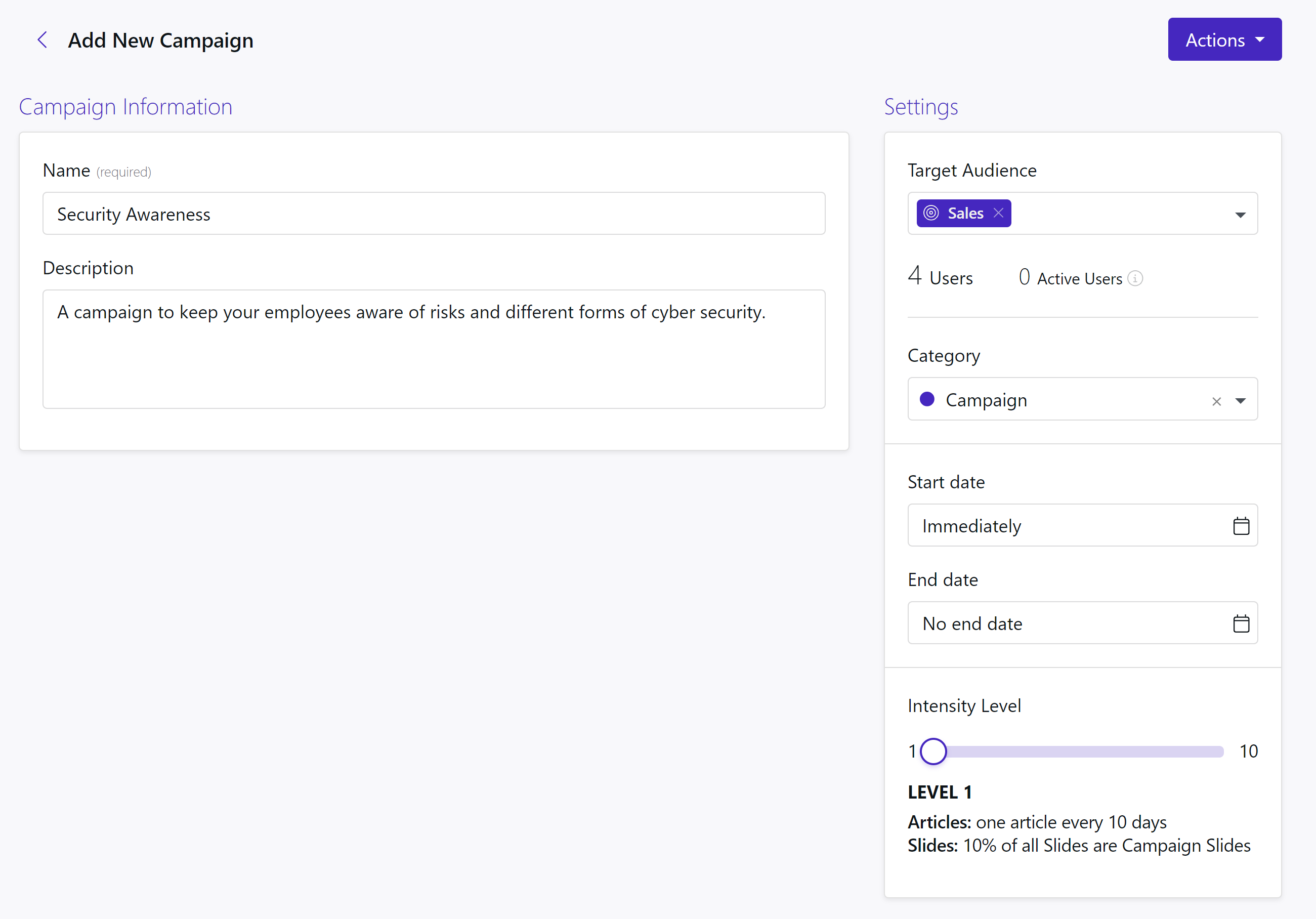Click the Sales target icon in the tag
Image resolution: width=1316 pixels, height=919 pixels.
click(931, 213)
